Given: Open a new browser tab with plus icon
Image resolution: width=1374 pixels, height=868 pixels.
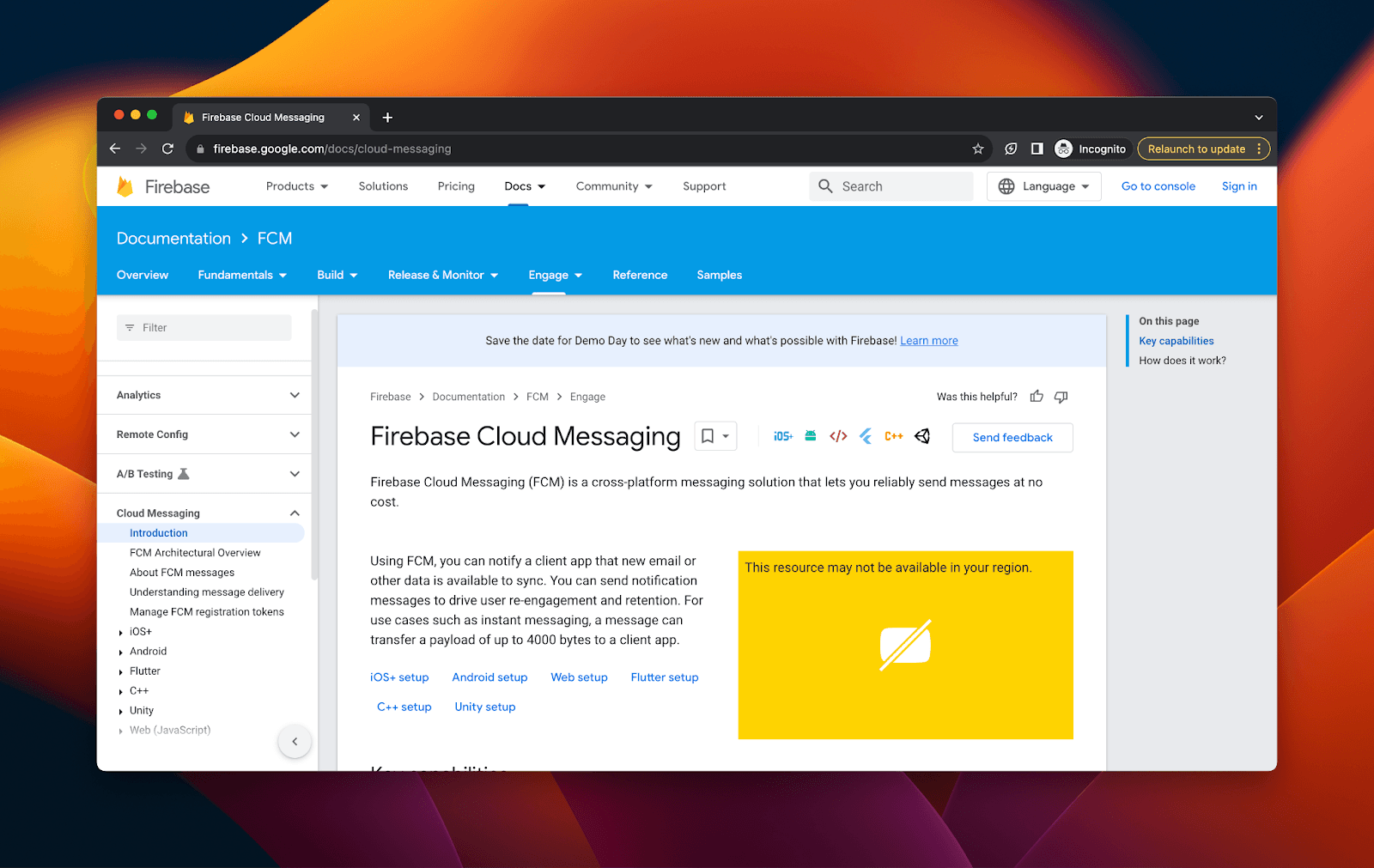Looking at the screenshot, I should tap(387, 118).
